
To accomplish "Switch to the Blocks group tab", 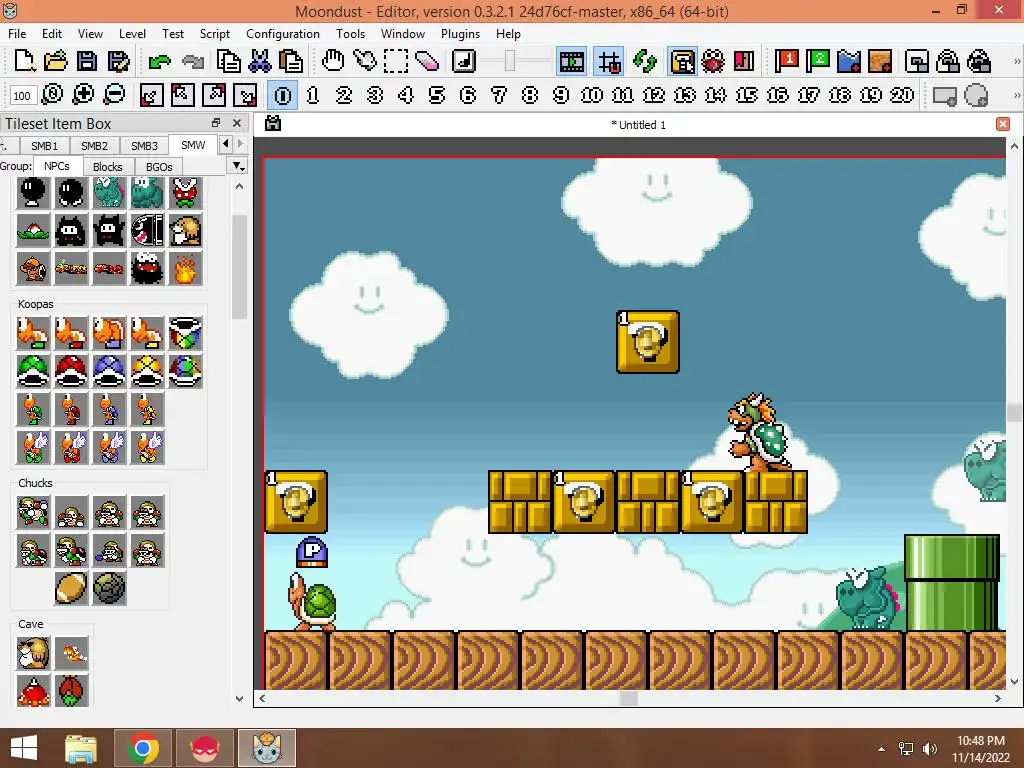I will tap(108, 167).
